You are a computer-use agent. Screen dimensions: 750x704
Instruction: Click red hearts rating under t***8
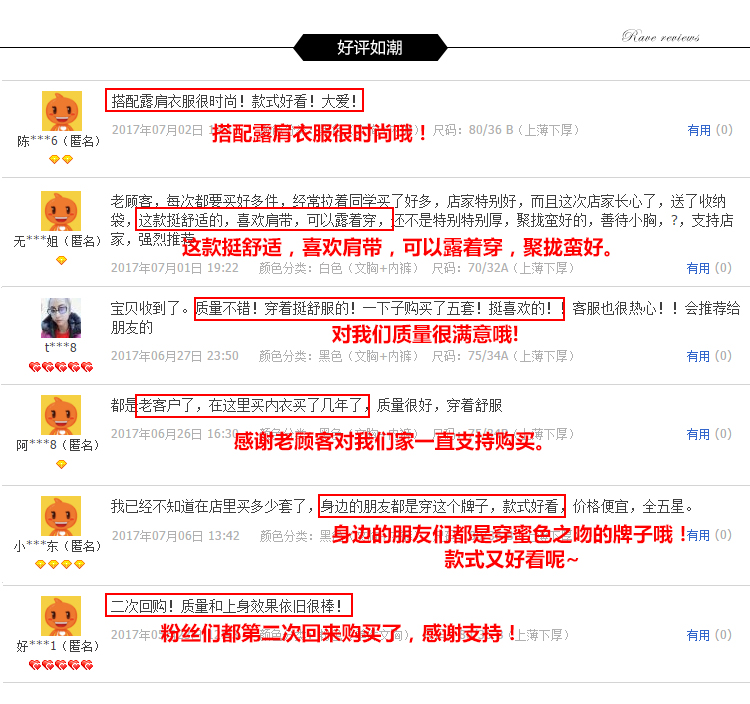[x=61, y=367]
